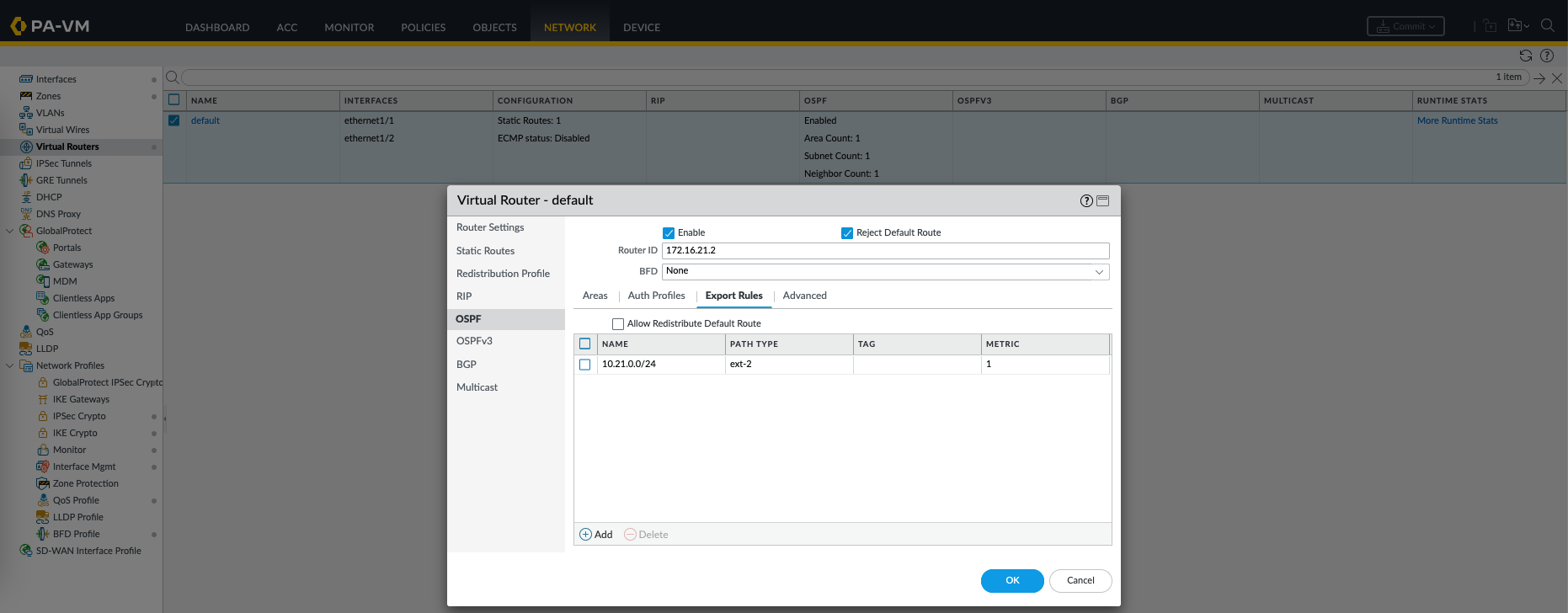This screenshot has width=1568, height=613.
Task: Click the Zone Protection icon
Action: 43,483
